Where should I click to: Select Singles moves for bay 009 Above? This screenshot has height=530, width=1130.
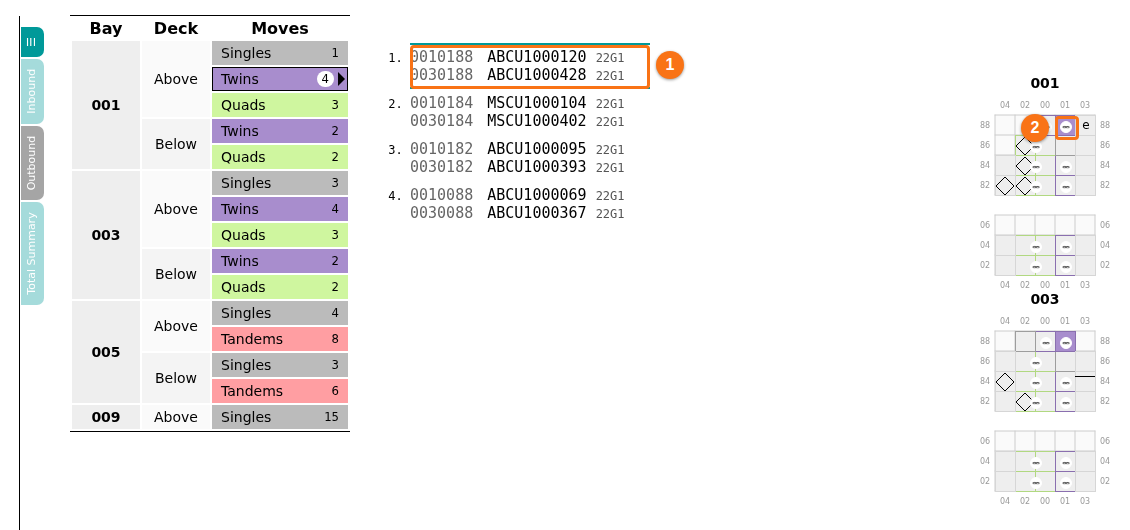(x=280, y=417)
